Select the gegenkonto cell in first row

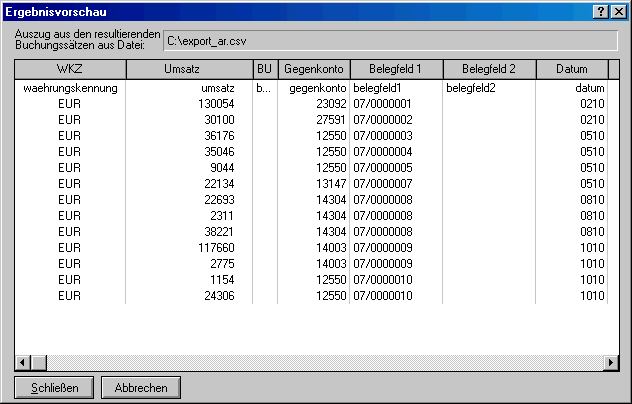pyautogui.click(x=318, y=88)
